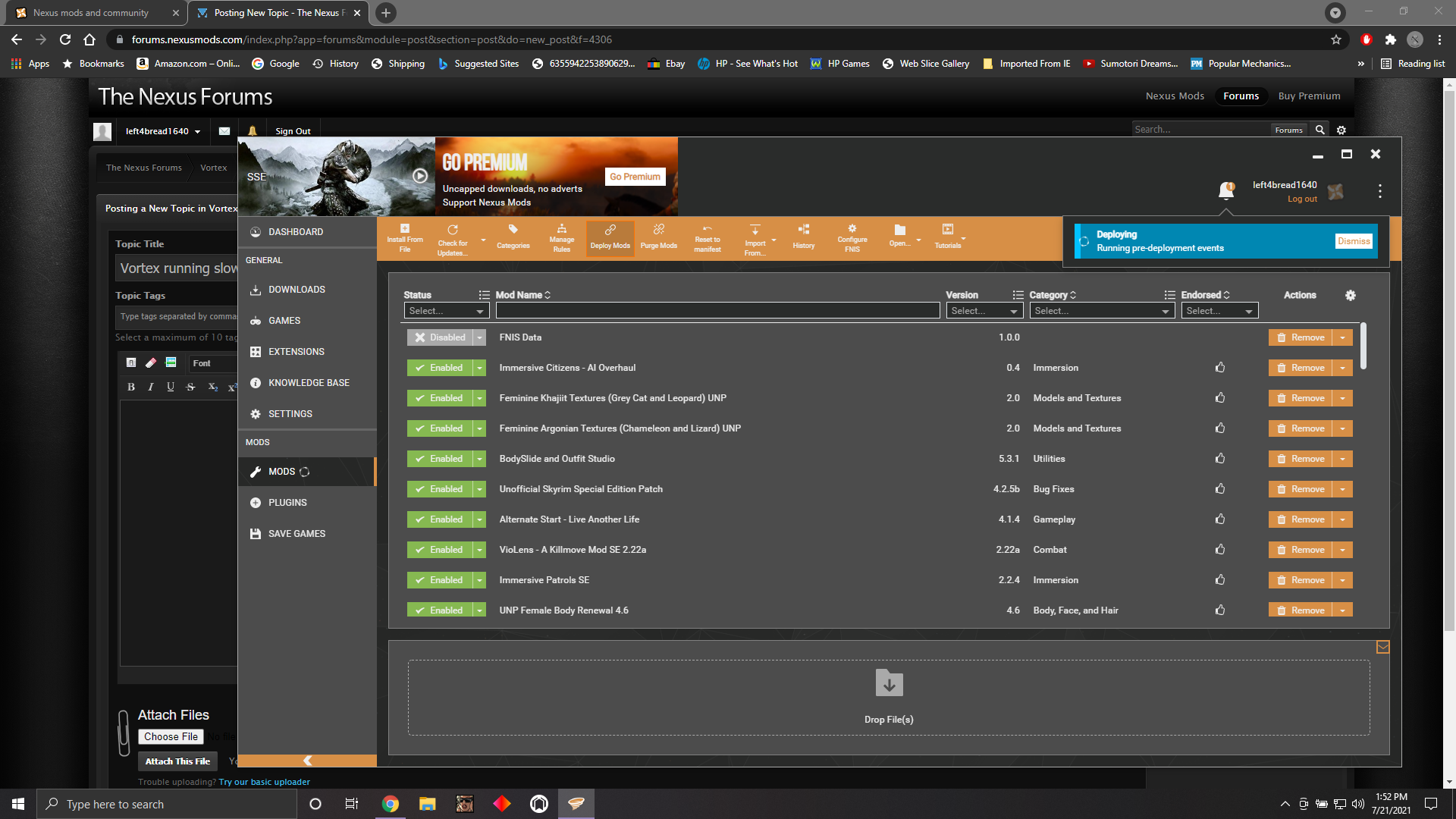Click Reset to manifest icon
The width and height of the screenshot is (1456, 819).
(708, 238)
